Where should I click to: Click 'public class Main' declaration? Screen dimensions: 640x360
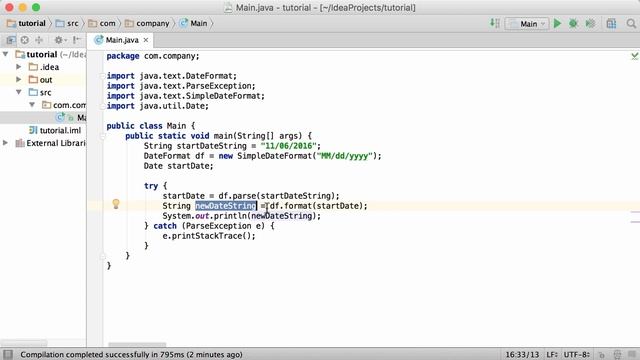[151, 126]
